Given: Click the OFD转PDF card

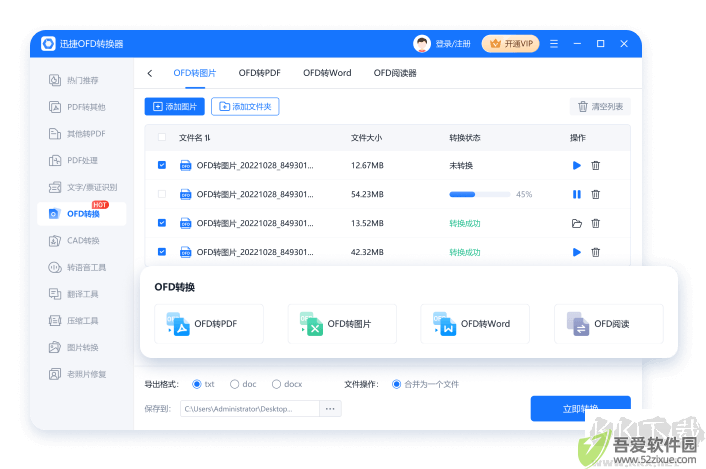Looking at the screenshot, I should pyautogui.click(x=209, y=324).
